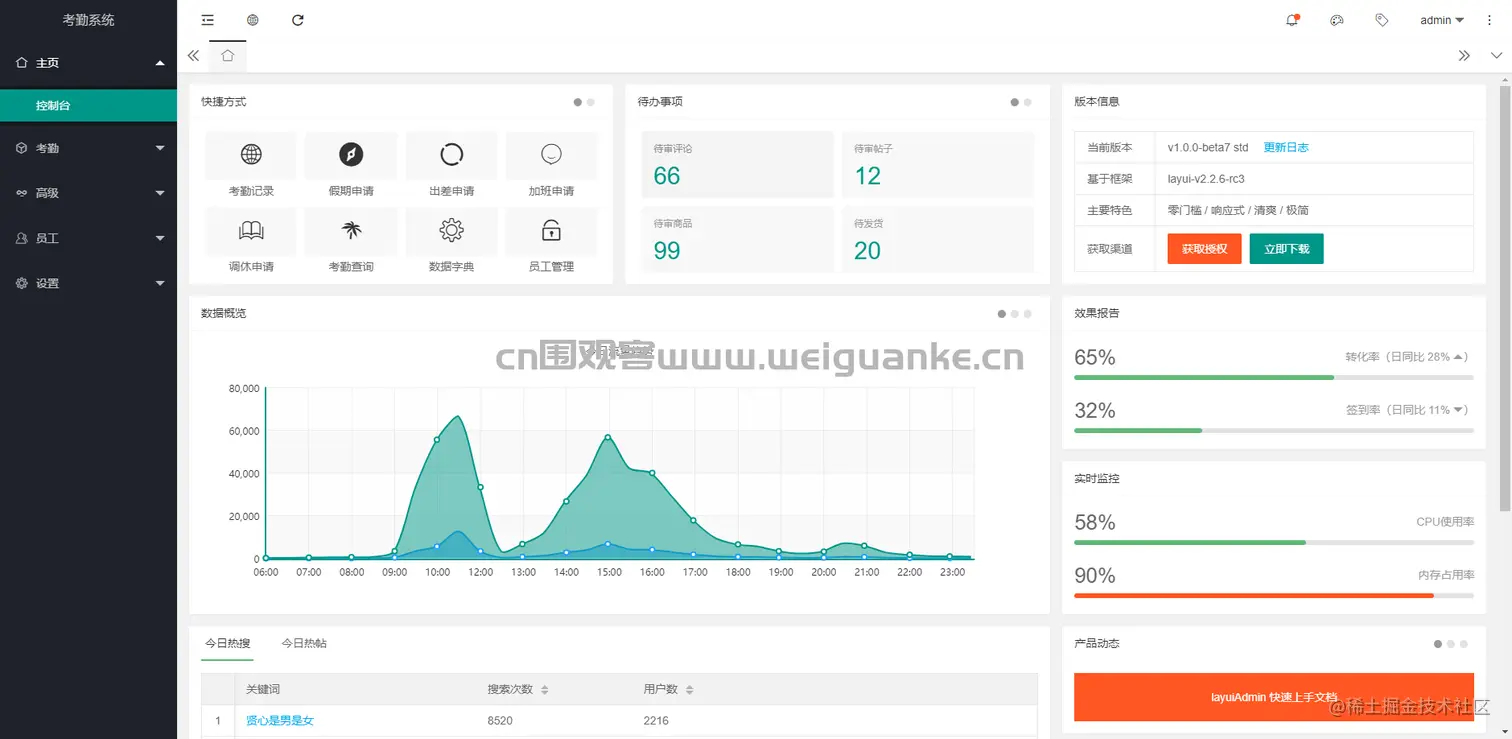This screenshot has height=739, width=1512.
Task: Select 控制台 in the sidebar
Action: 88,105
